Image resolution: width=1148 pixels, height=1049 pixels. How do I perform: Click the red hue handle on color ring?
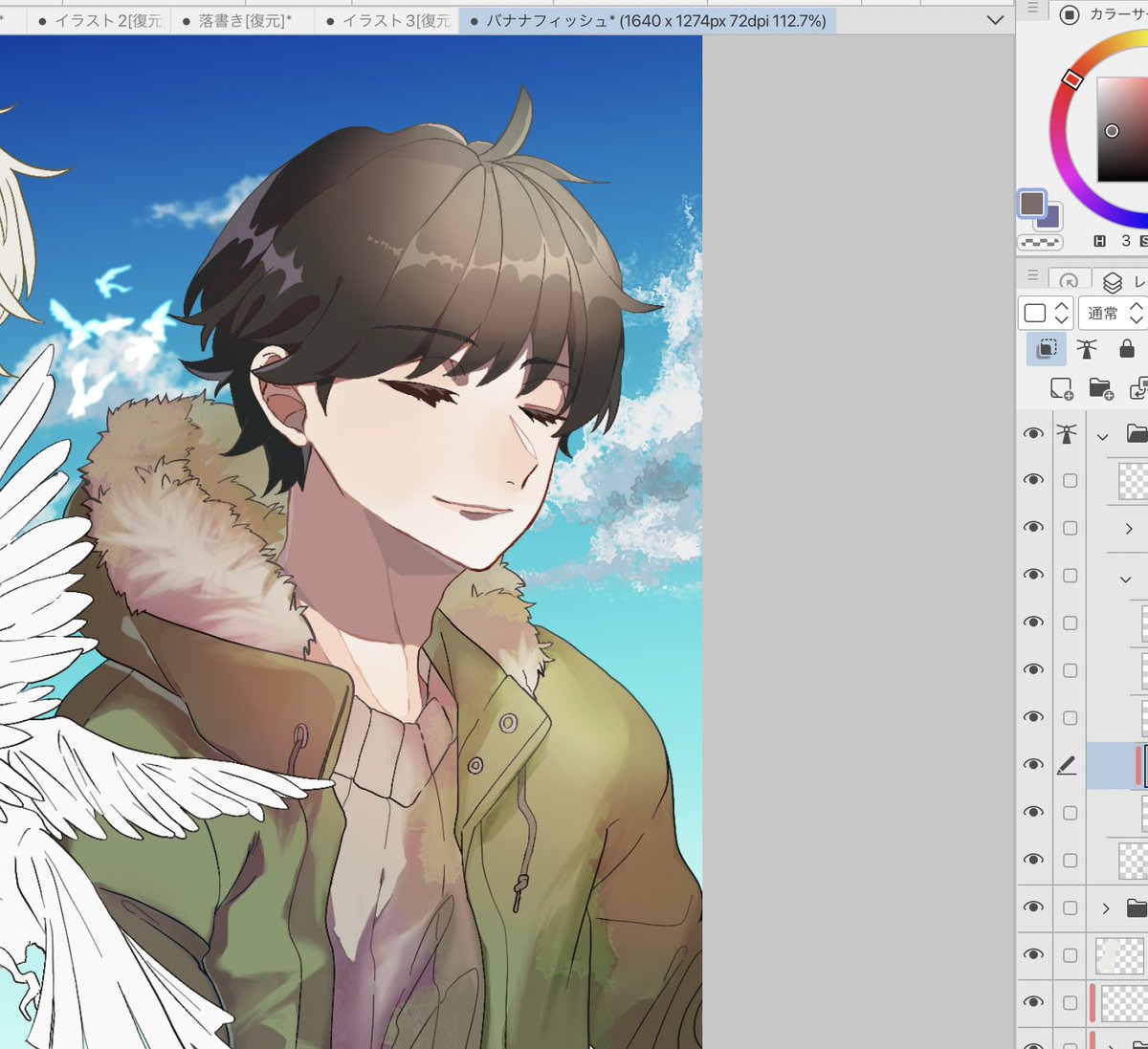coord(1072,79)
